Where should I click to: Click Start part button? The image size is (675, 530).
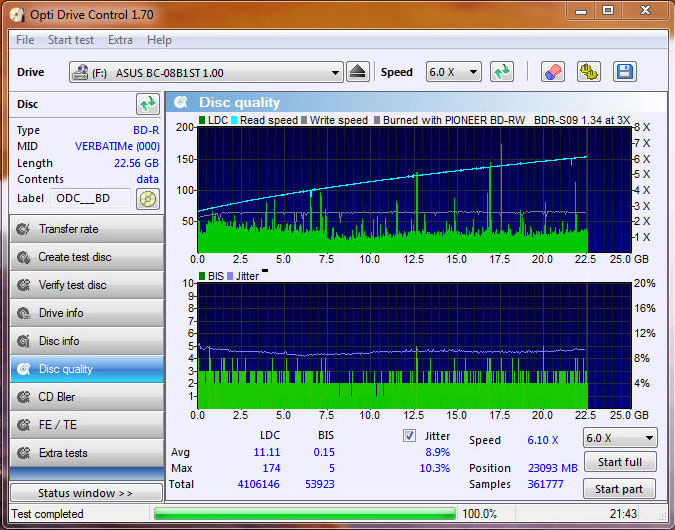619,489
